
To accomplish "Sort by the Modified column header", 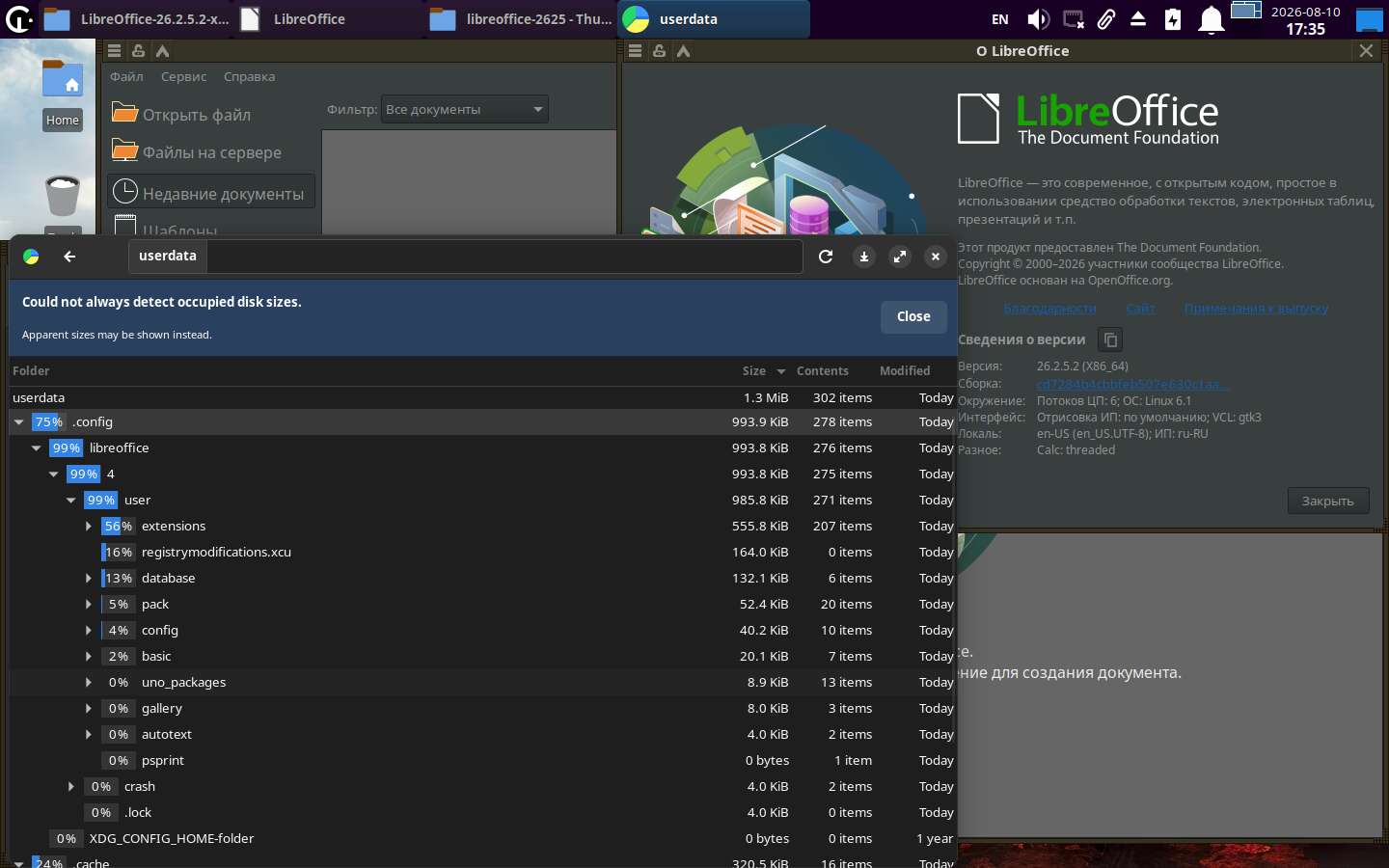I will [905, 371].
